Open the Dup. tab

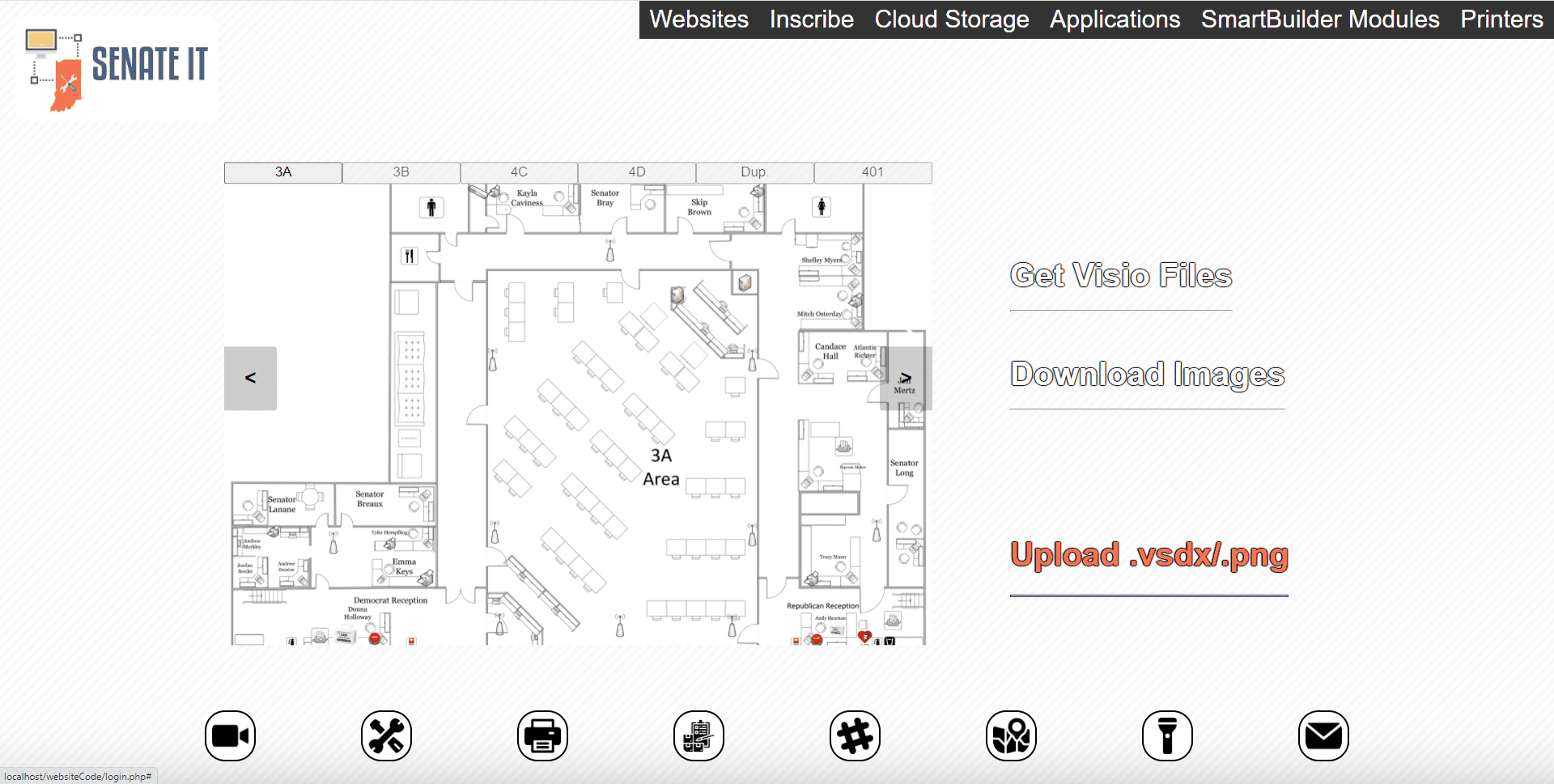[x=755, y=172]
